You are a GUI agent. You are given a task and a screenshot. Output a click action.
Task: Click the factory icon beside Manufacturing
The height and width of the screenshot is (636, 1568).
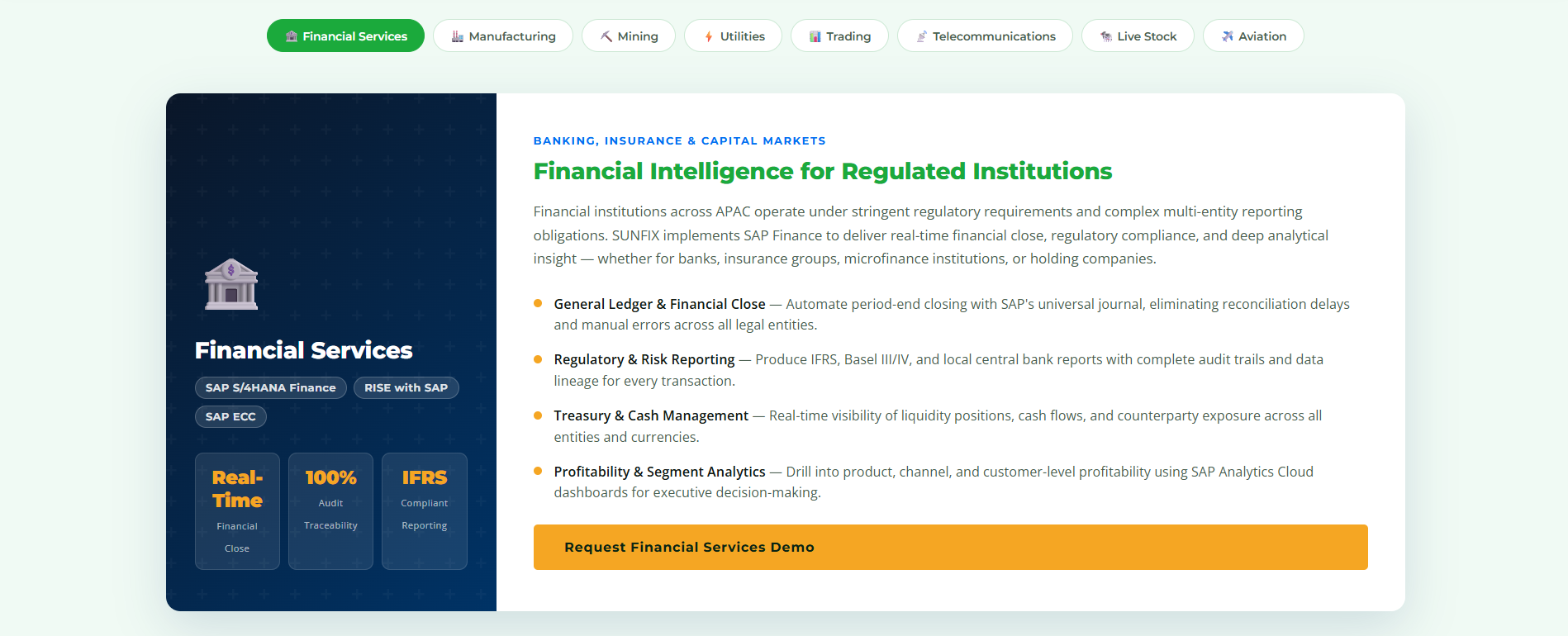pos(458,36)
